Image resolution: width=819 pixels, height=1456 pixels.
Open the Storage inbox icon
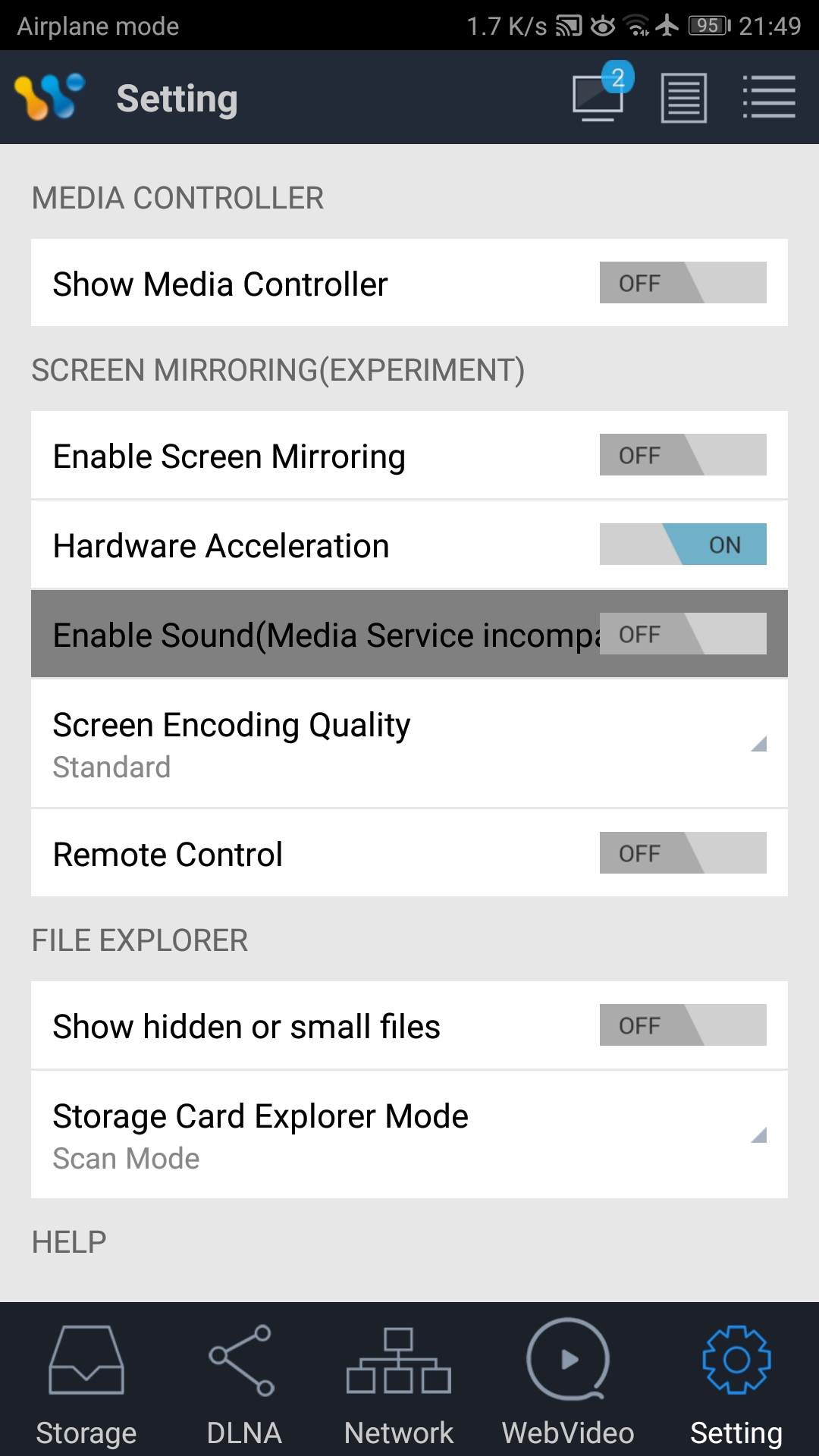pyautogui.click(x=86, y=1360)
